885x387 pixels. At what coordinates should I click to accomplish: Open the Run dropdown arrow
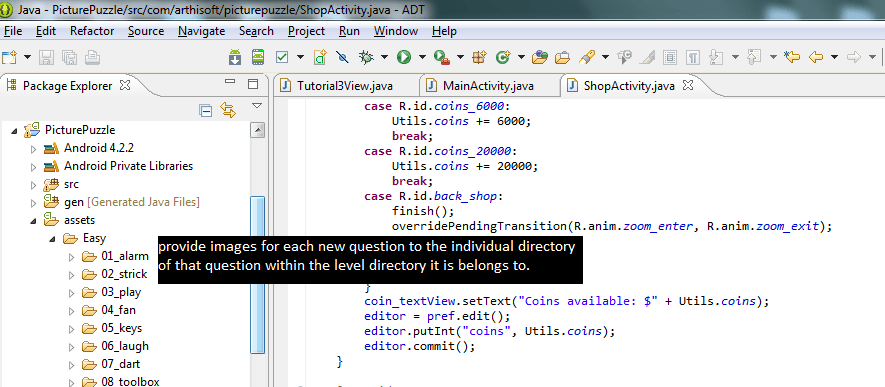(x=421, y=57)
